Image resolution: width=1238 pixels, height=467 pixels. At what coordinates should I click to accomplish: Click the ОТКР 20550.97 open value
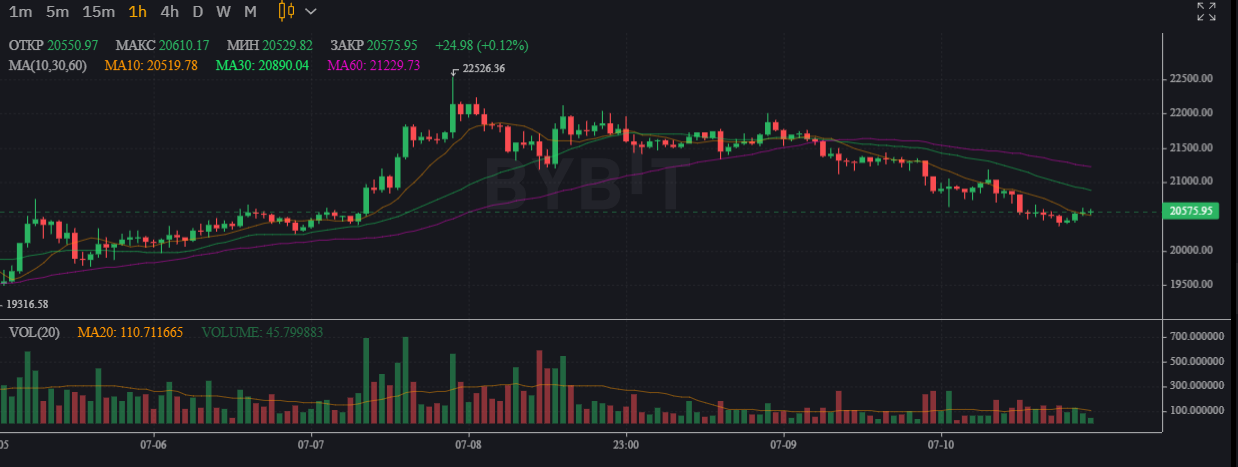[x=53, y=46]
